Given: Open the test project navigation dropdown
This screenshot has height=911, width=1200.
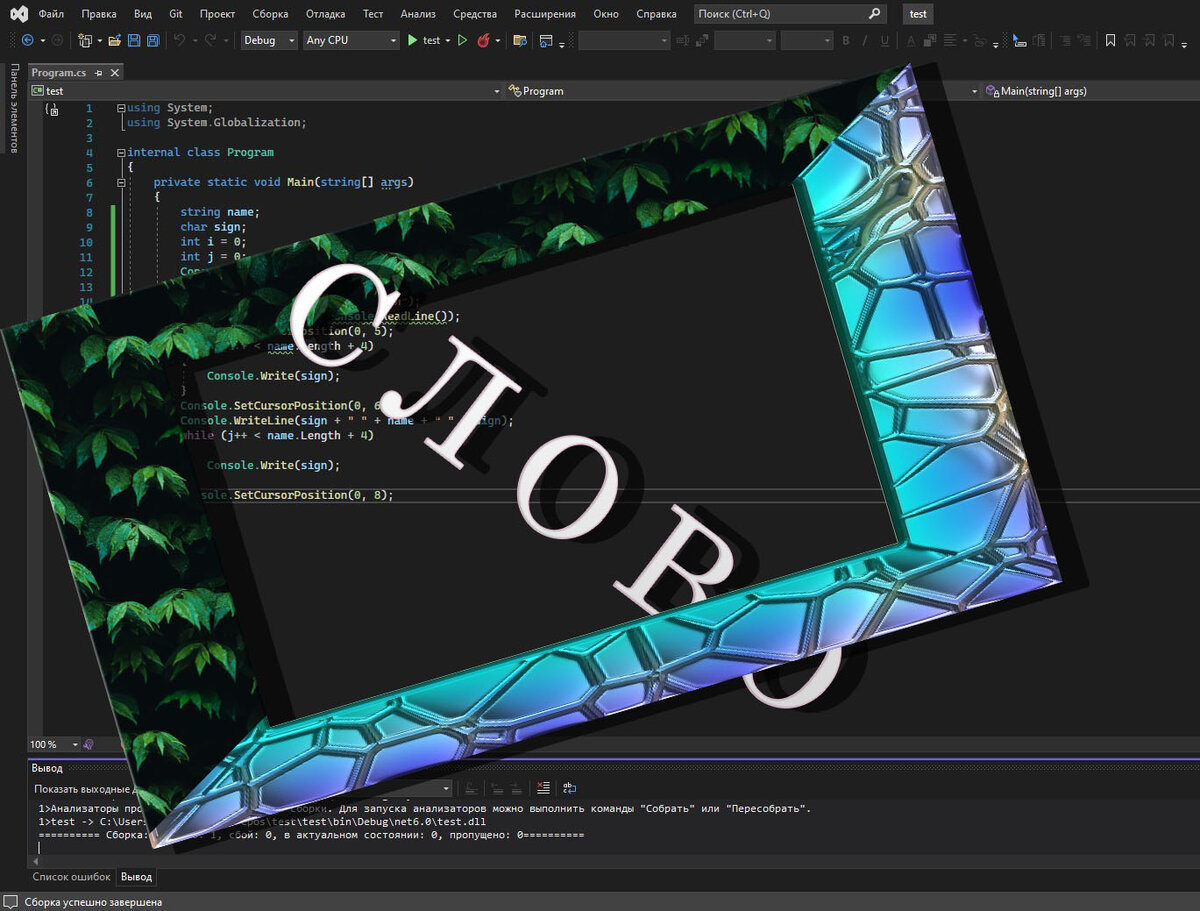Looking at the screenshot, I should (x=266, y=91).
